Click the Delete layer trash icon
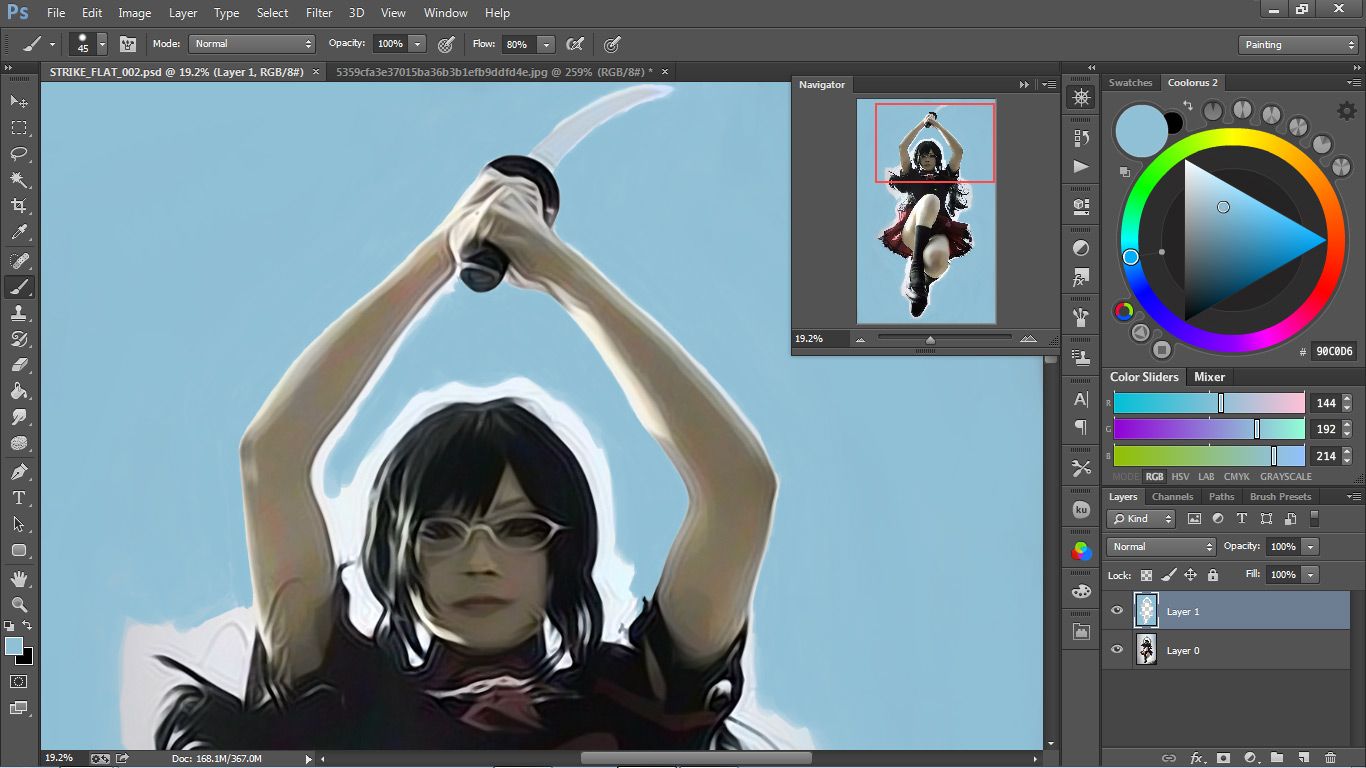This screenshot has height=768, width=1366. pos(1330,758)
